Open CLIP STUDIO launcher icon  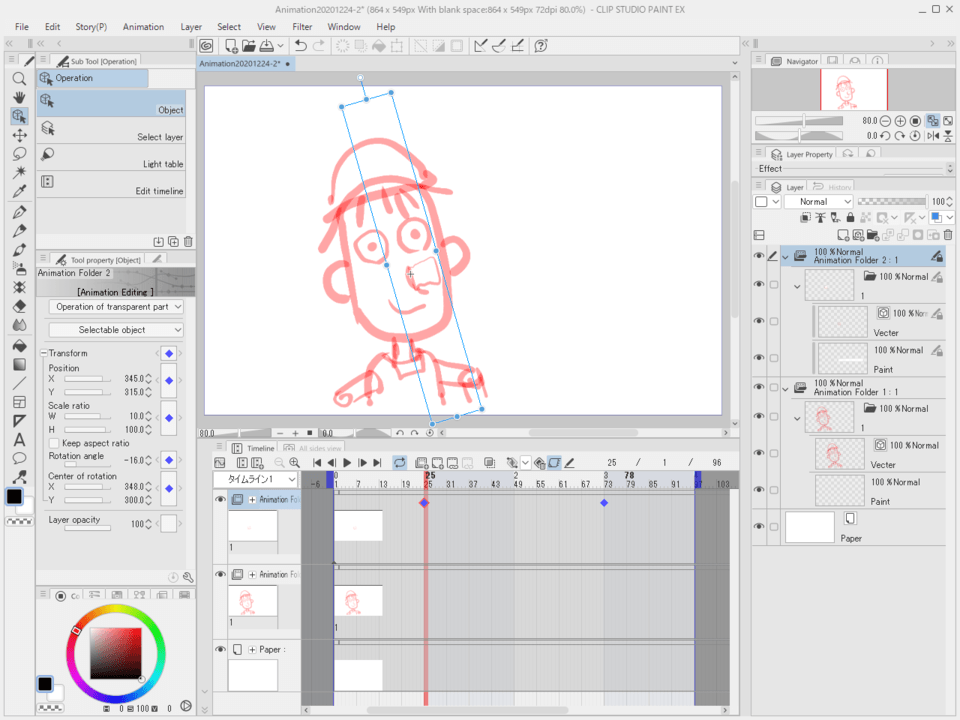(206, 46)
